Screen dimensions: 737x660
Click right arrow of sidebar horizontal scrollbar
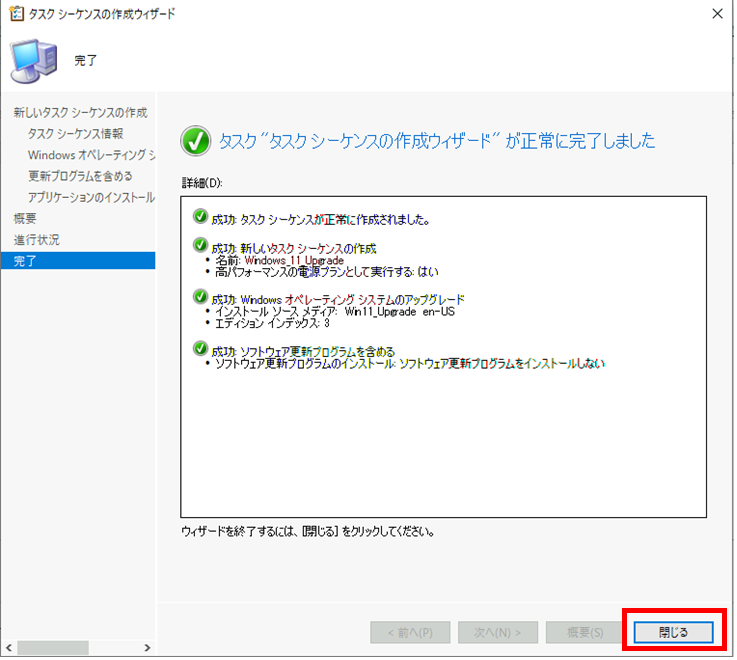(147, 647)
